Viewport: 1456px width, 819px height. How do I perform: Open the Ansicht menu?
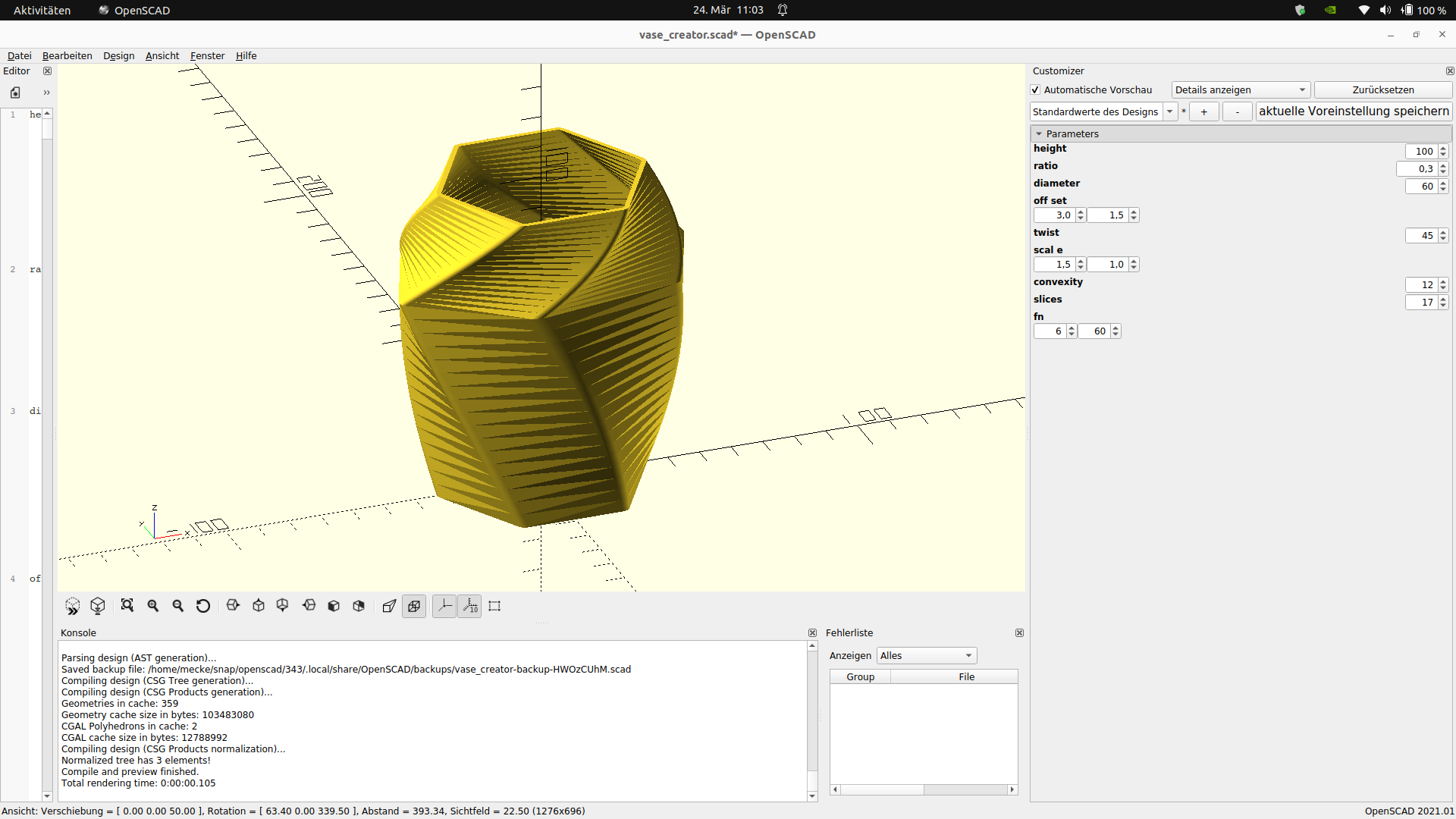point(162,55)
